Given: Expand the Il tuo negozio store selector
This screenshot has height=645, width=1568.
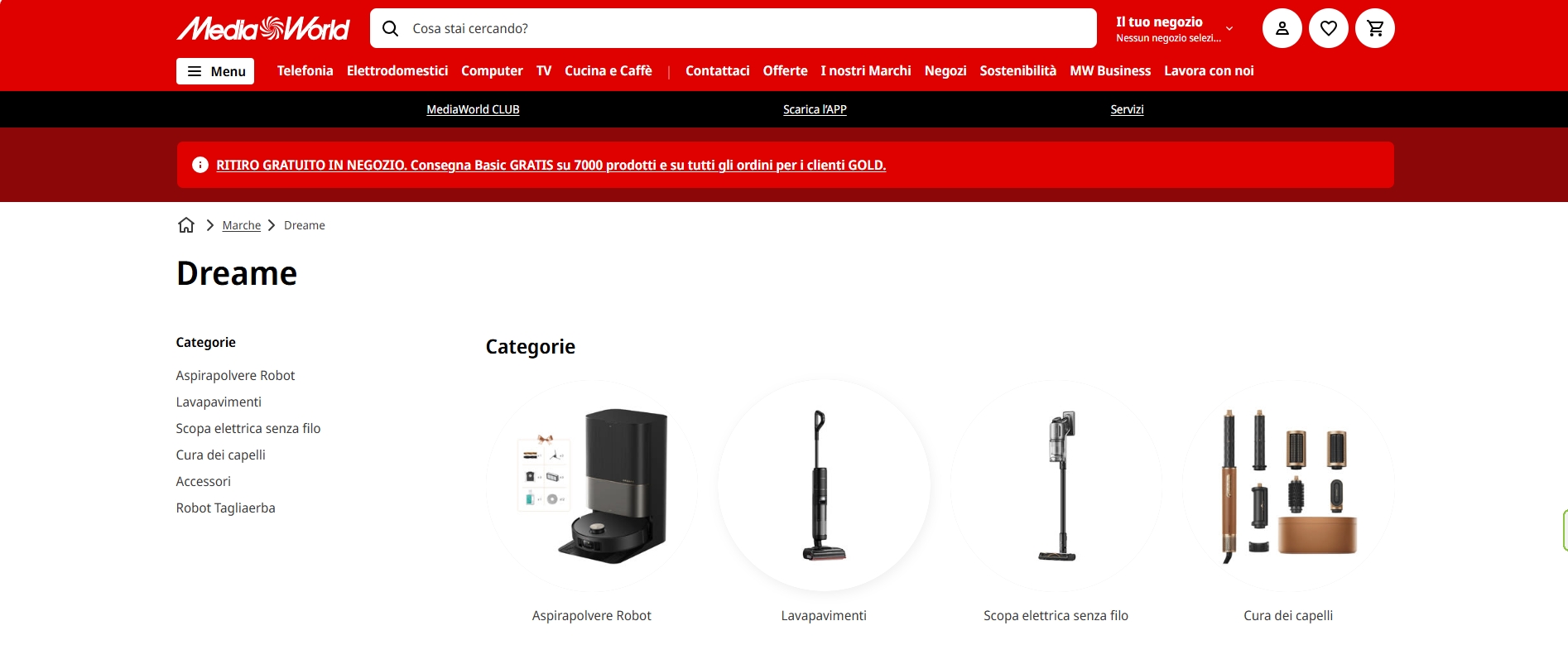Looking at the screenshot, I should pos(1174,28).
